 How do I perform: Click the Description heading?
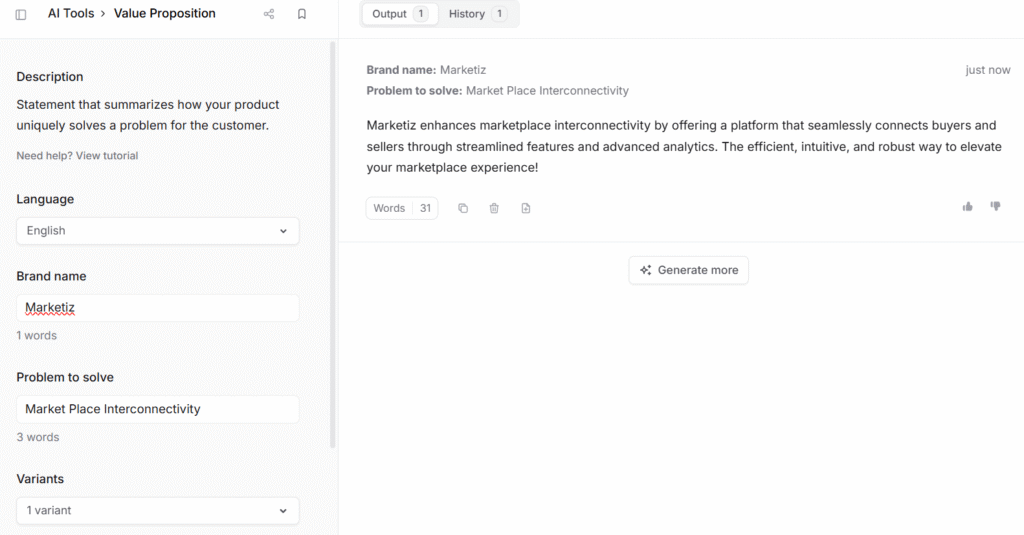click(50, 76)
